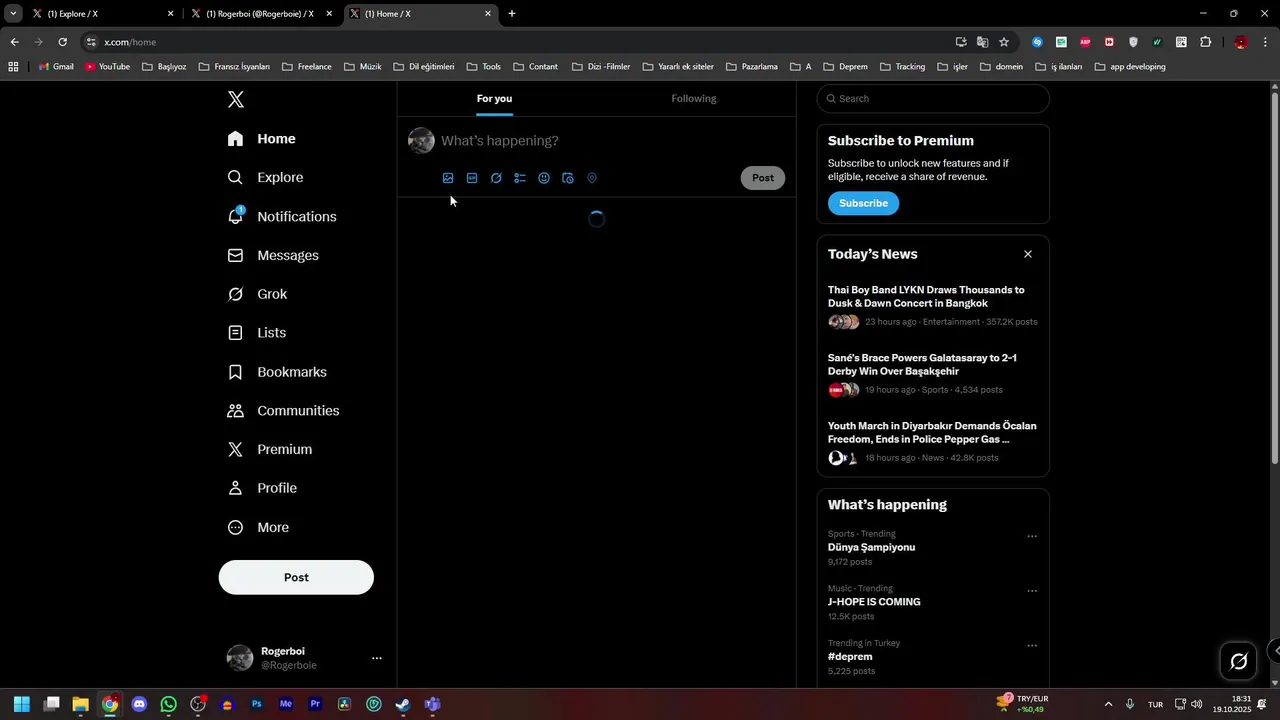Open WhatsApp from the taskbar

tap(168, 704)
